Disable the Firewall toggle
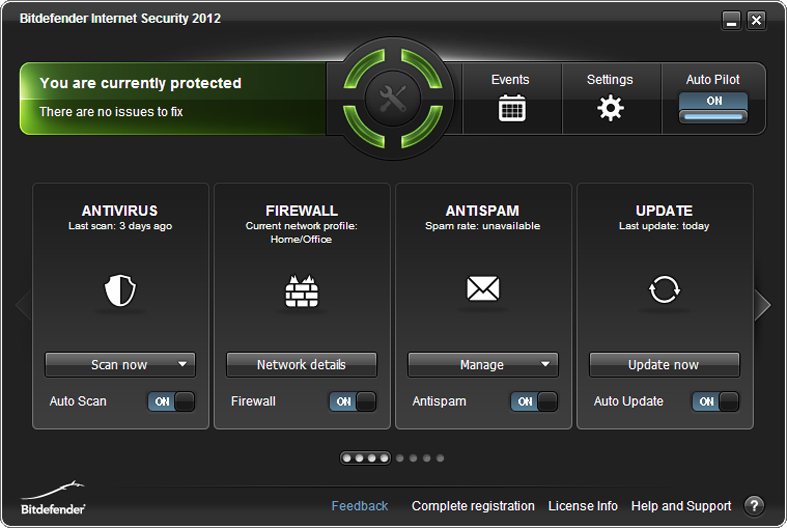 (x=352, y=401)
